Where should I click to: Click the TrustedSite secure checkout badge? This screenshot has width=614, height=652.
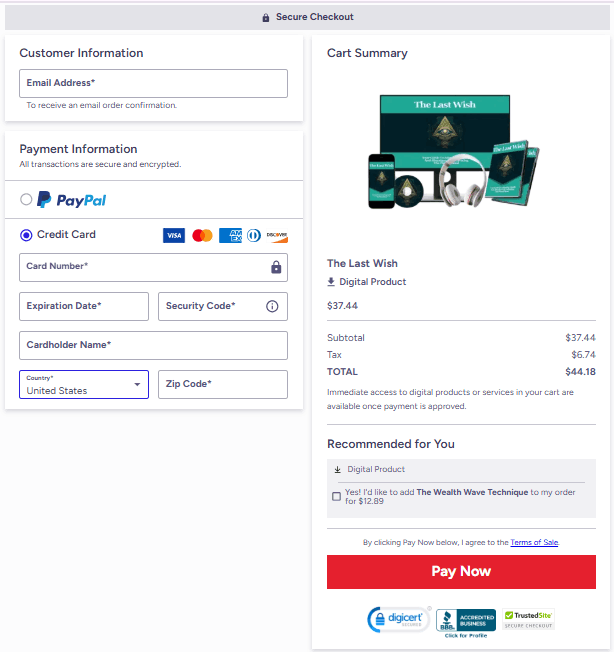529,620
